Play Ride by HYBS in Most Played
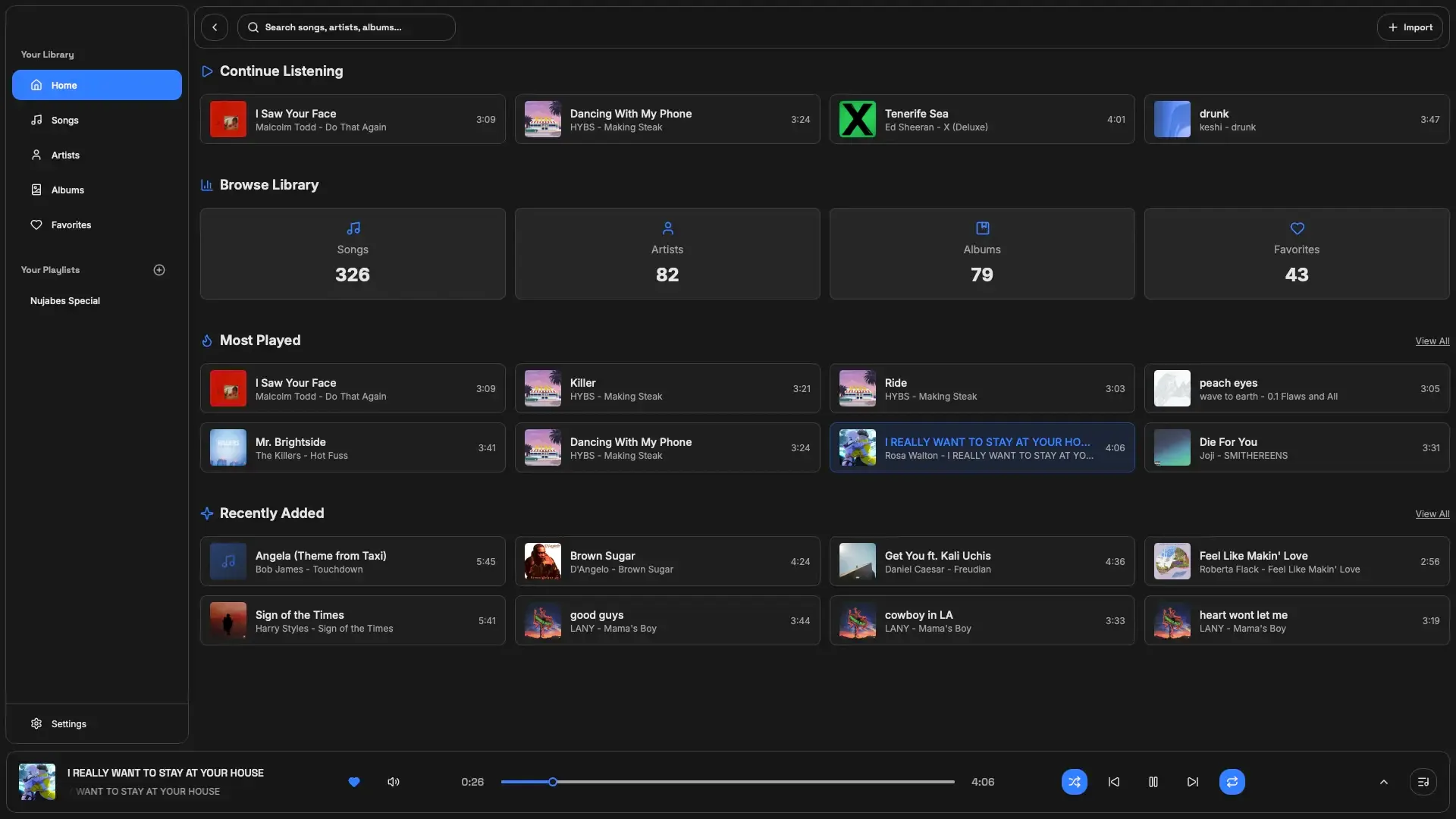The width and height of the screenshot is (1456, 819). pyautogui.click(x=982, y=388)
